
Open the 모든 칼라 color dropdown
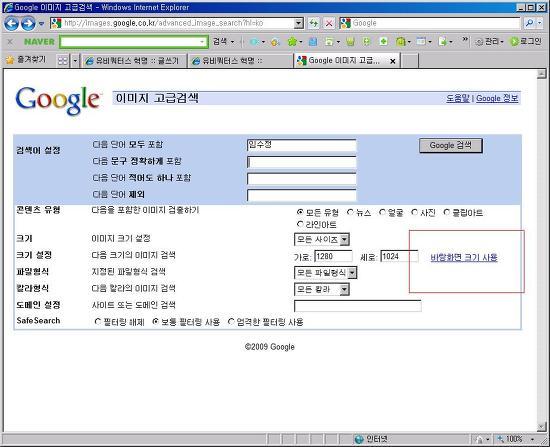pos(322,289)
